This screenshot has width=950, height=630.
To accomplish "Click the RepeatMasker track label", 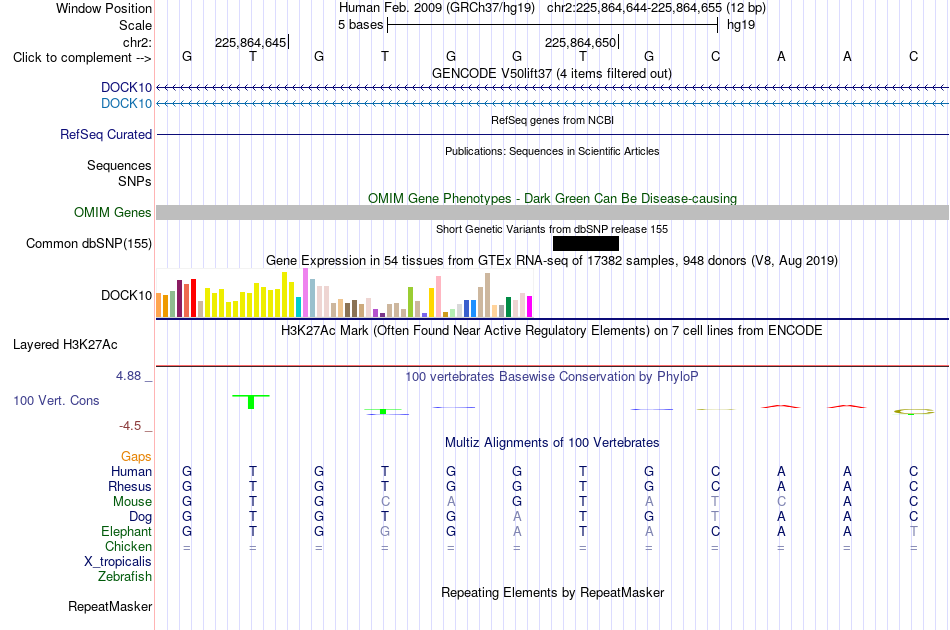I will pos(110,607).
